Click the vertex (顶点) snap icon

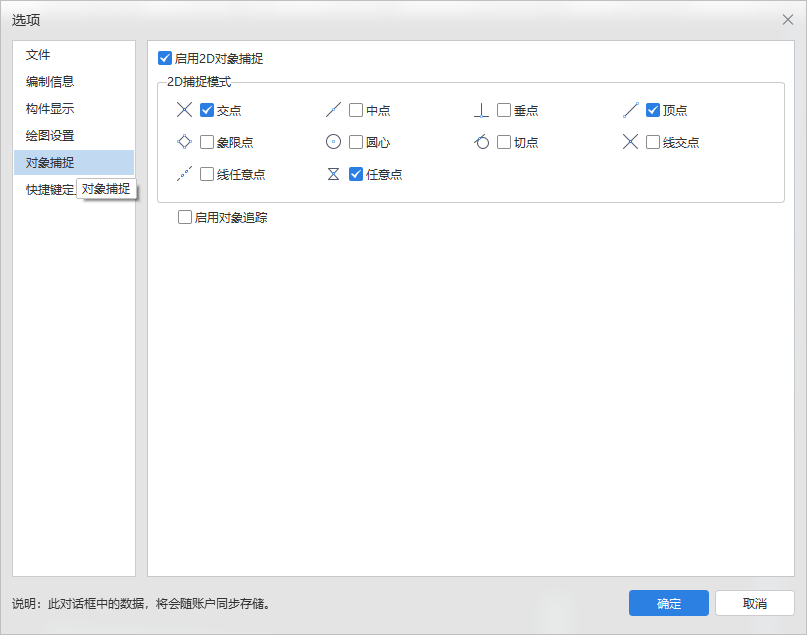pos(630,110)
